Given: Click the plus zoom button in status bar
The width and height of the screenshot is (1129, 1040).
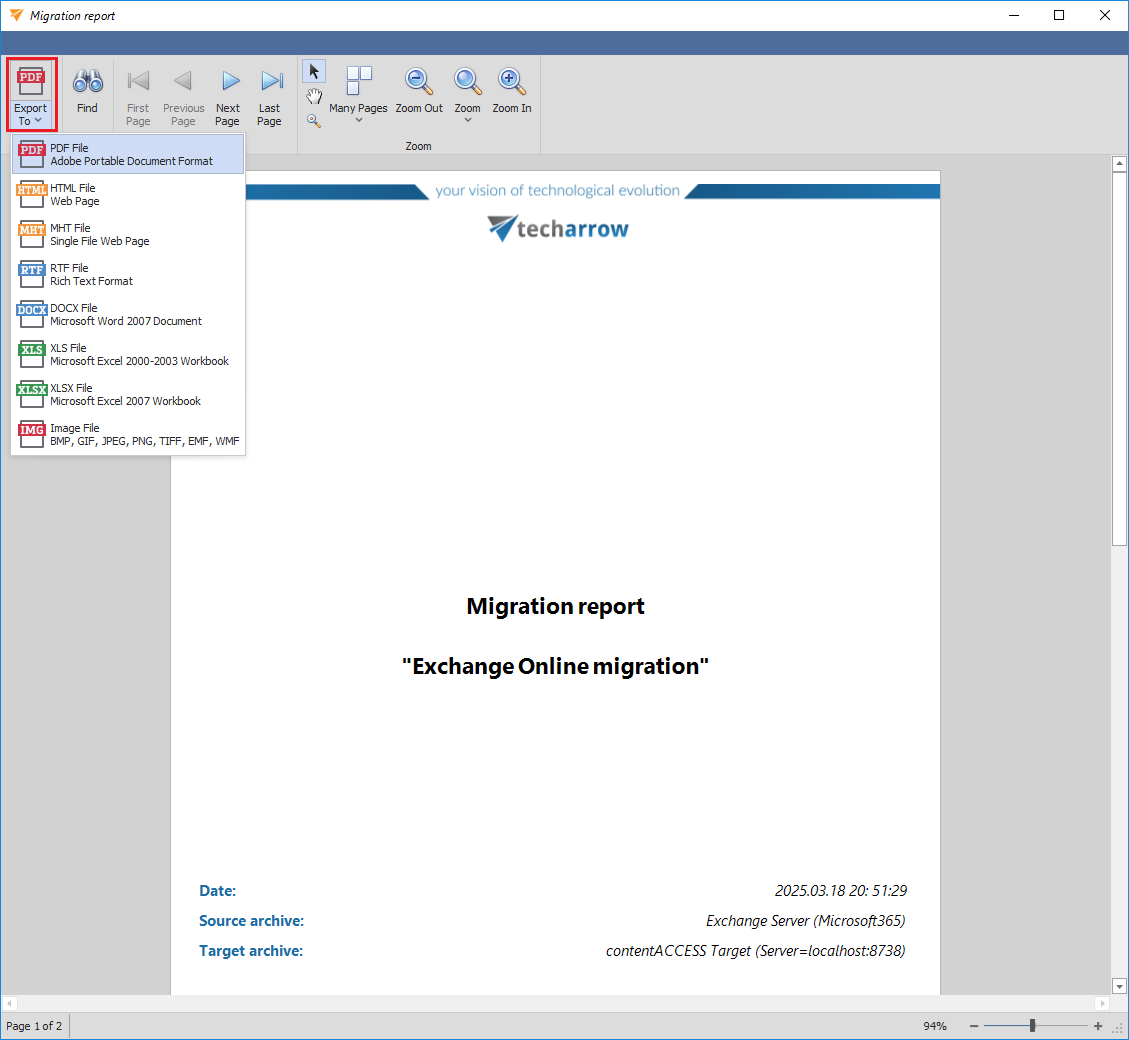Looking at the screenshot, I should 1097,1025.
